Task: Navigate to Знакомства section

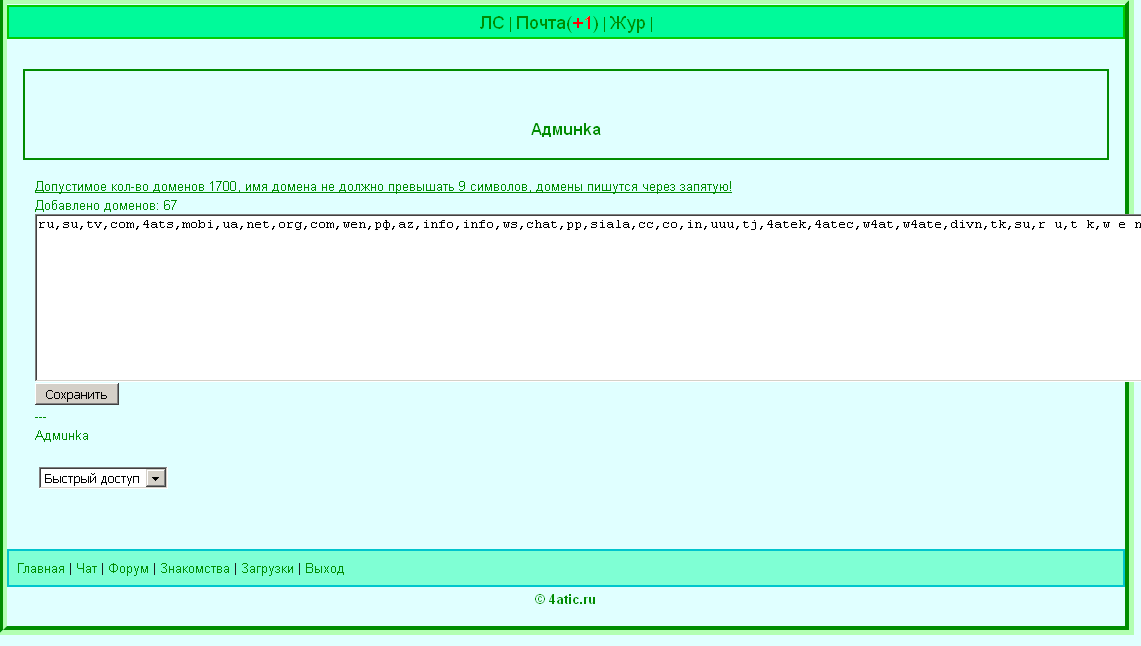Action: (x=195, y=569)
